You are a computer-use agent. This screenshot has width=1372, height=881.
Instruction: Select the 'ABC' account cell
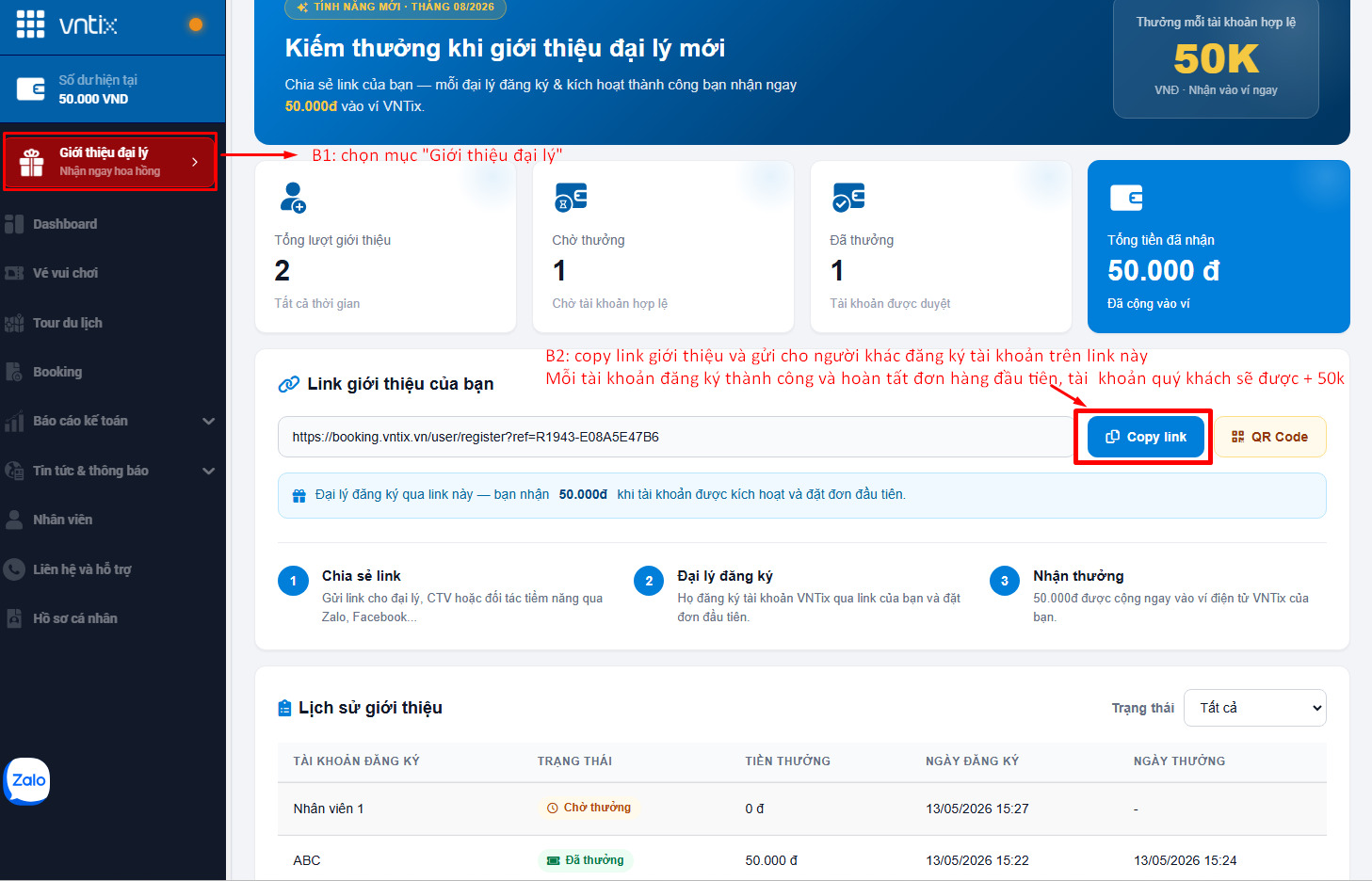click(307, 860)
